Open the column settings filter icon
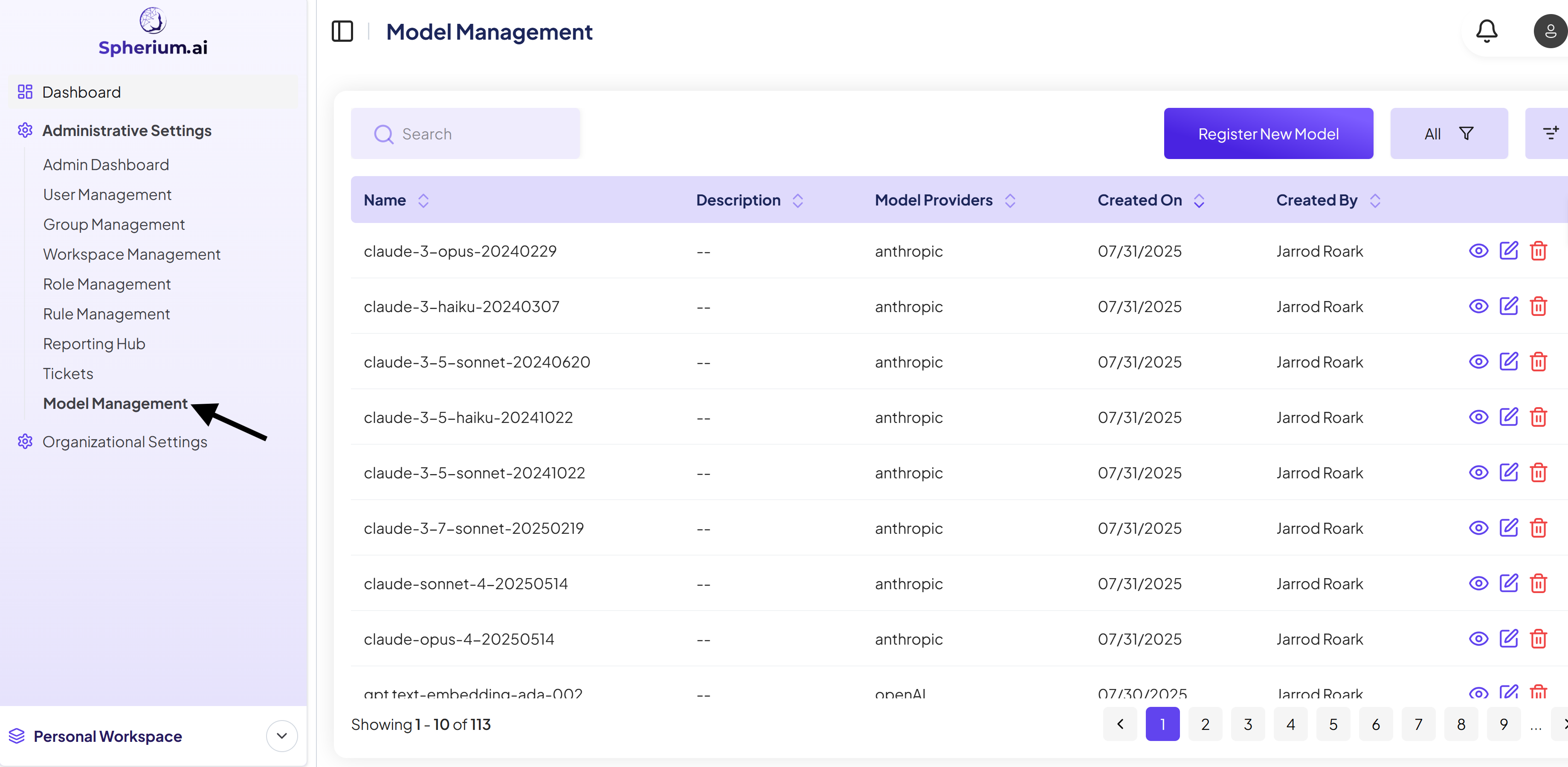This screenshot has height=767, width=1568. click(x=1551, y=133)
